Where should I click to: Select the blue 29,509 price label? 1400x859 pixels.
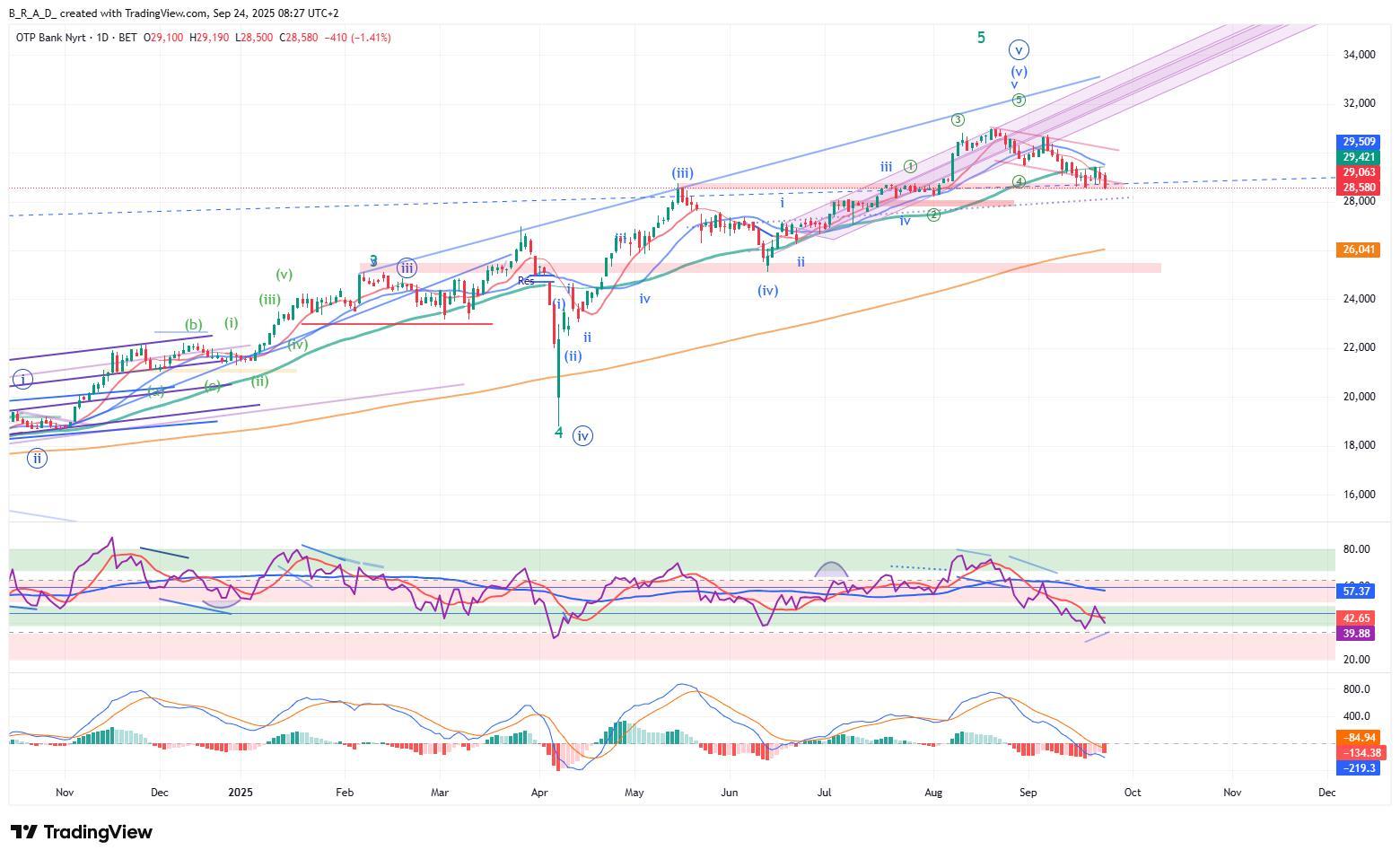(1359, 142)
